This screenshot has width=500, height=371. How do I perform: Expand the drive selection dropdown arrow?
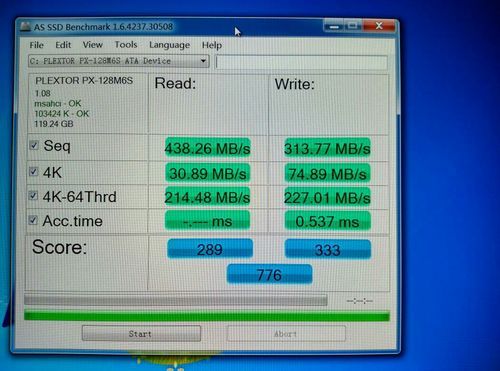click(203, 61)
